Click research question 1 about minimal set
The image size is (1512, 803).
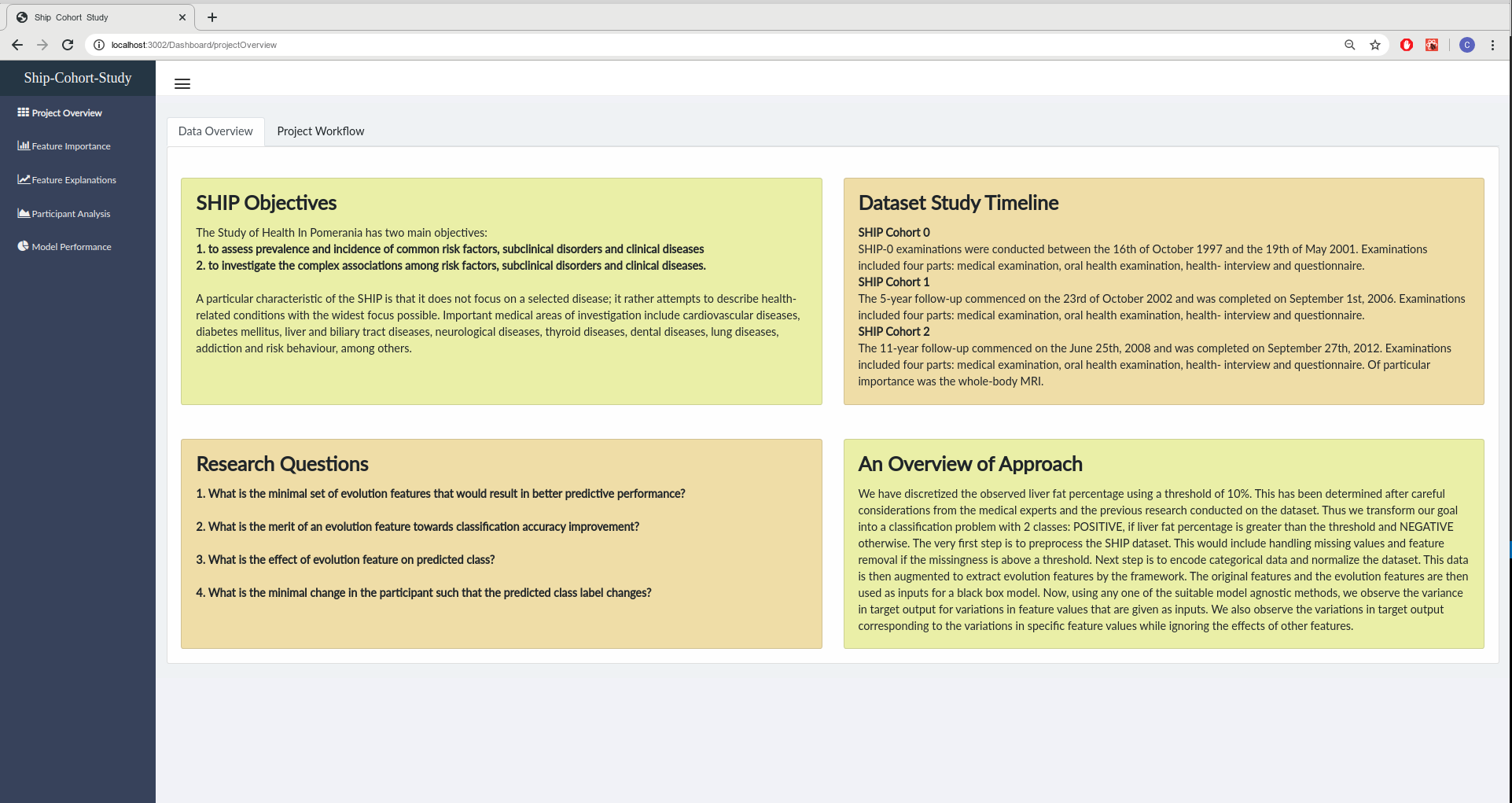[440, 494]
